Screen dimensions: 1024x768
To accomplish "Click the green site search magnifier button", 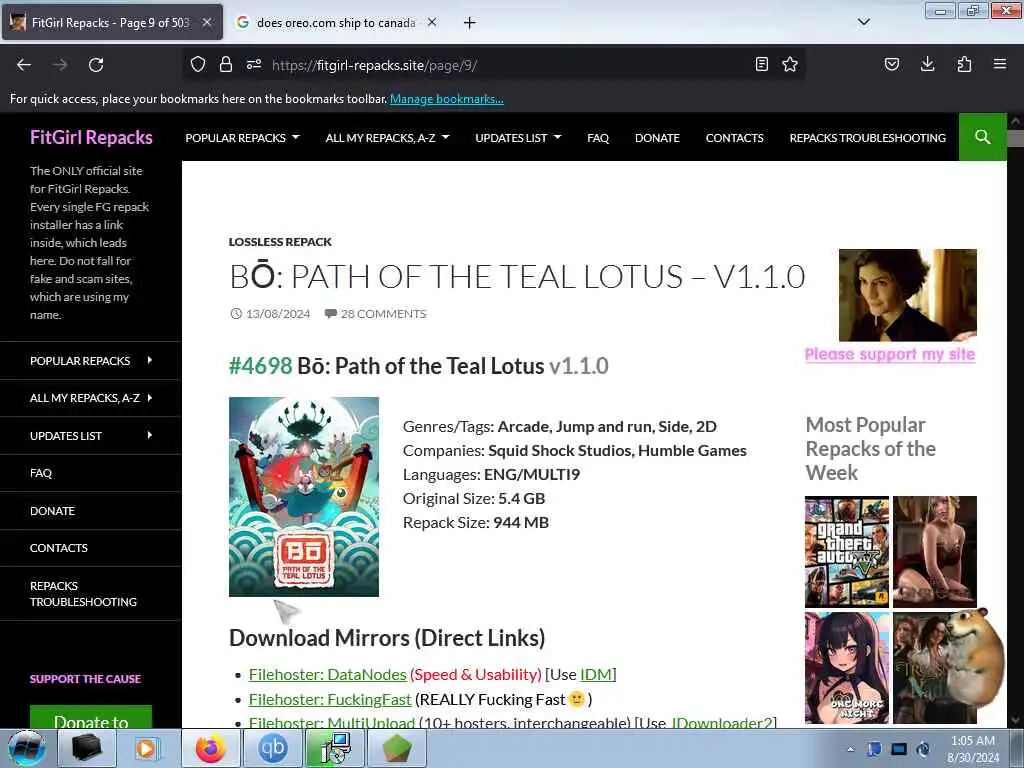I will [x=982, y=137].
